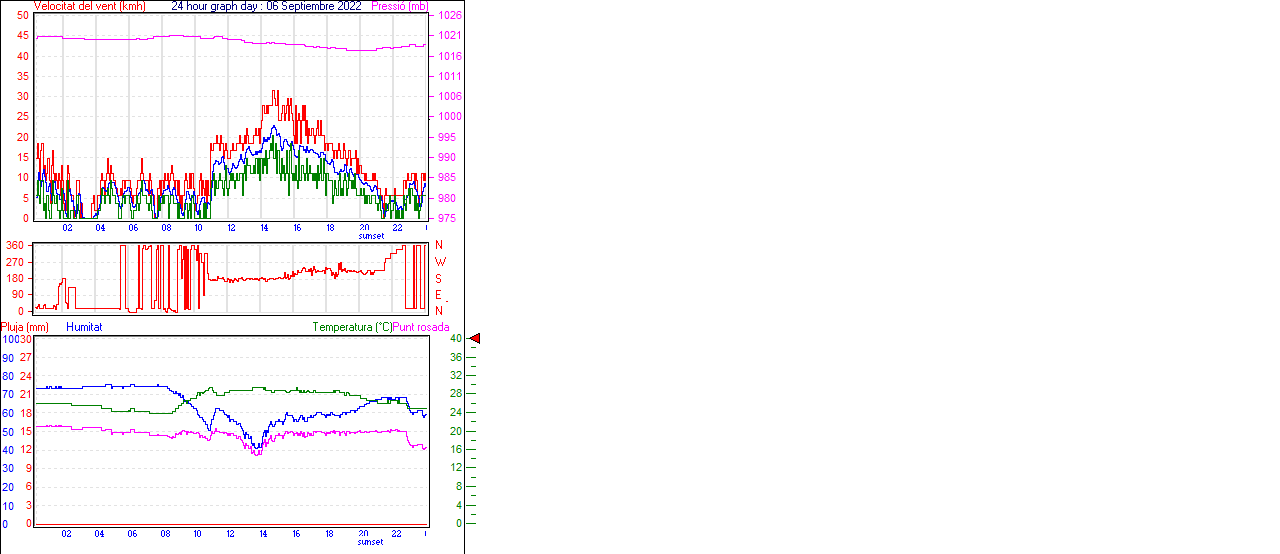Click the 'Humitat' legend label
The height and width of the screenshot is (554, 1280).
[x=84, y=327]
